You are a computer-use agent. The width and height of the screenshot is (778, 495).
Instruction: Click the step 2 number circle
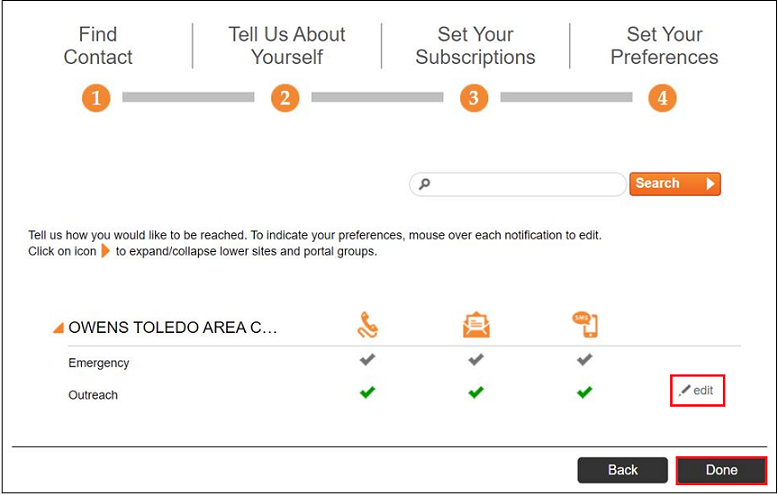285,98
